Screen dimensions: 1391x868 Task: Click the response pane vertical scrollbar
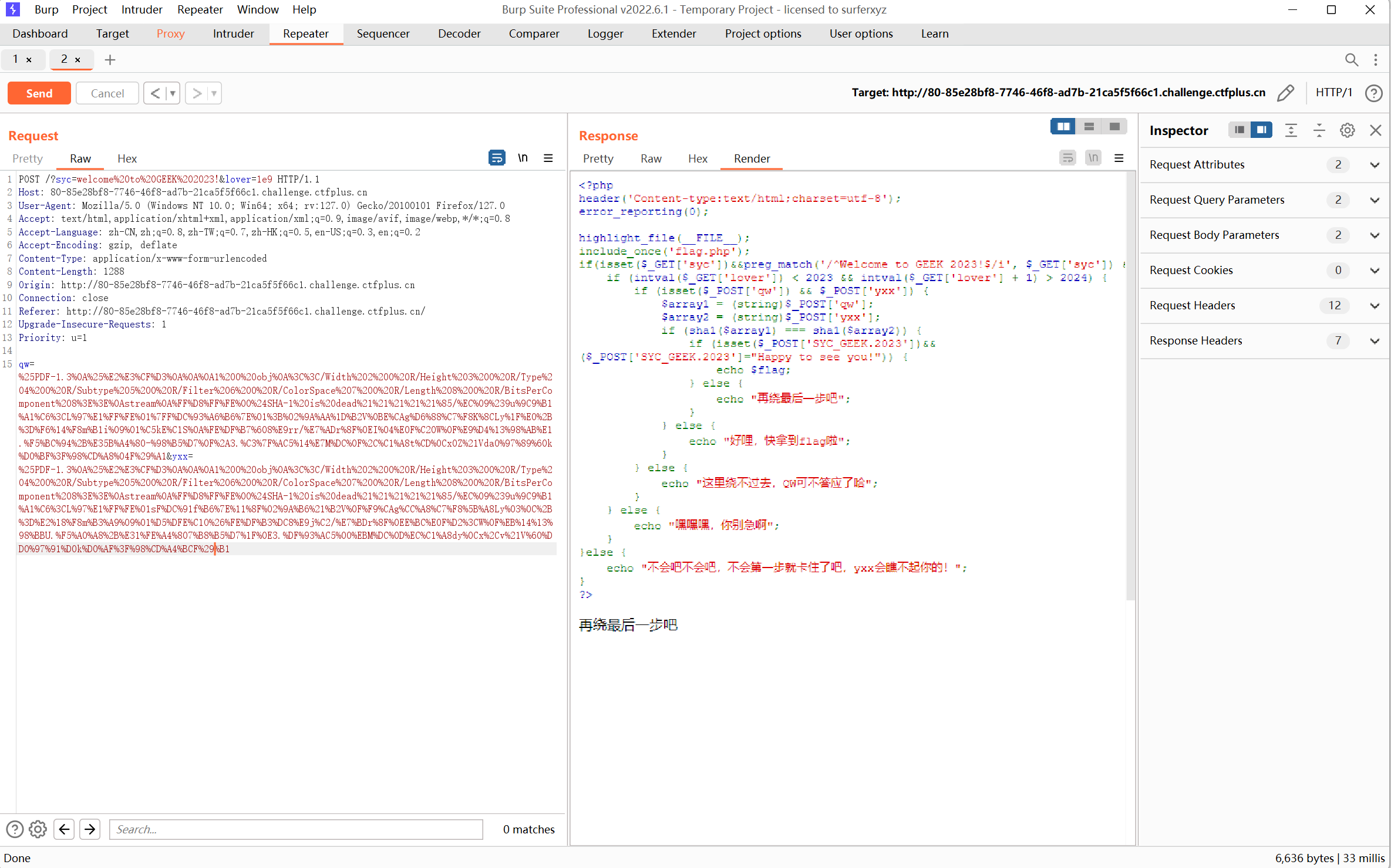point(1130,386)
